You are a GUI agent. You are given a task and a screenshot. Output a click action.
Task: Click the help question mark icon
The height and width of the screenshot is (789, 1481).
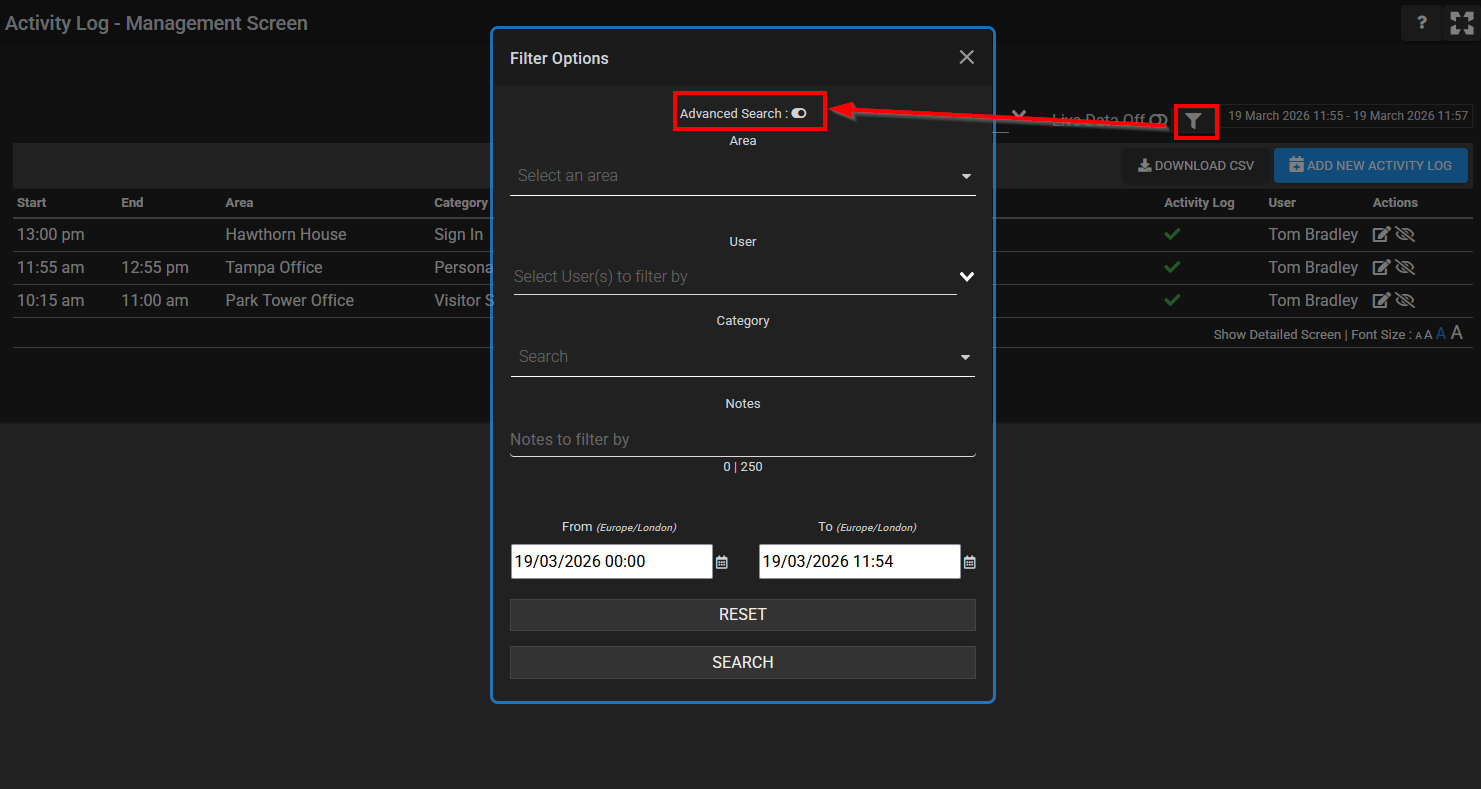(x=1421, y=23)
